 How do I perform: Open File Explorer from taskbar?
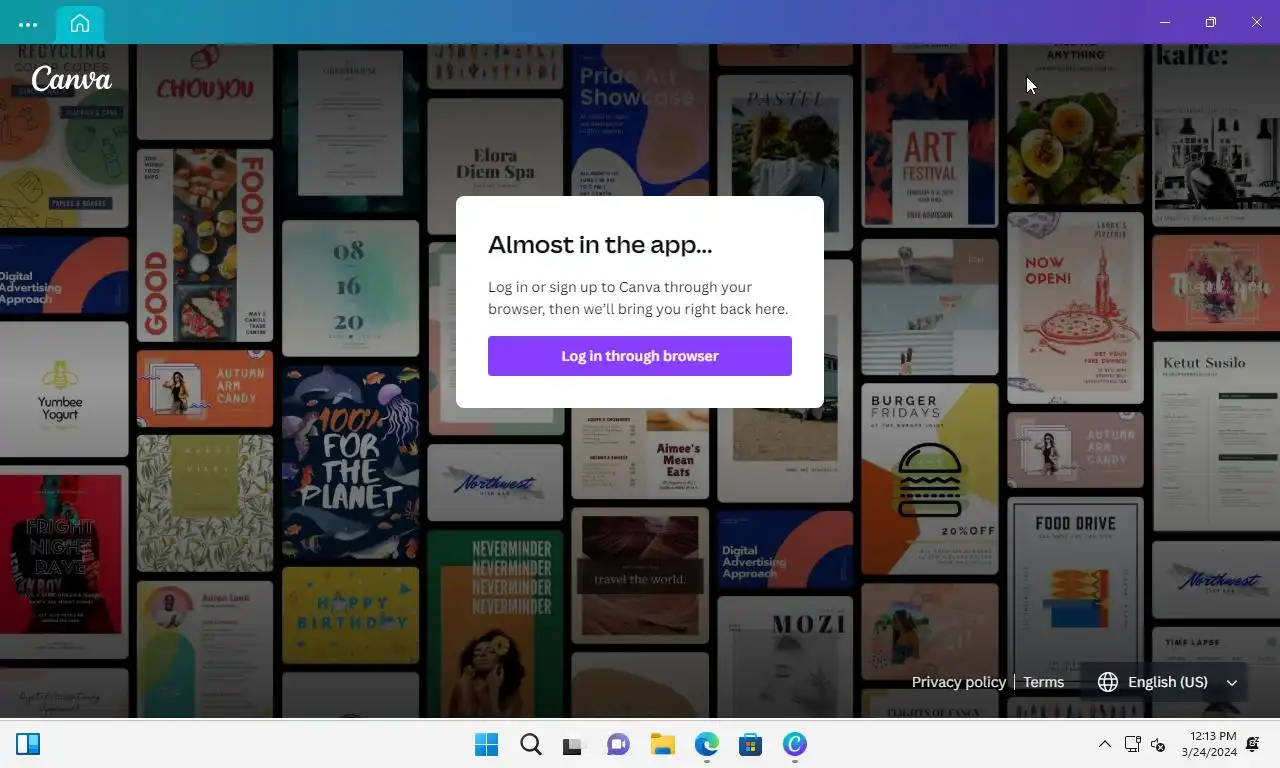click(x=662, y=744)
